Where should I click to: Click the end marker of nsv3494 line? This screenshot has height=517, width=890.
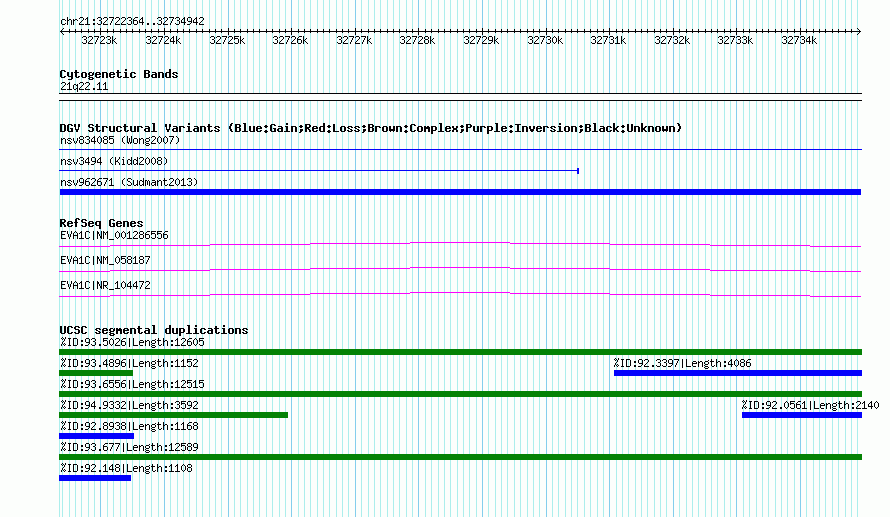pos(578,171)
